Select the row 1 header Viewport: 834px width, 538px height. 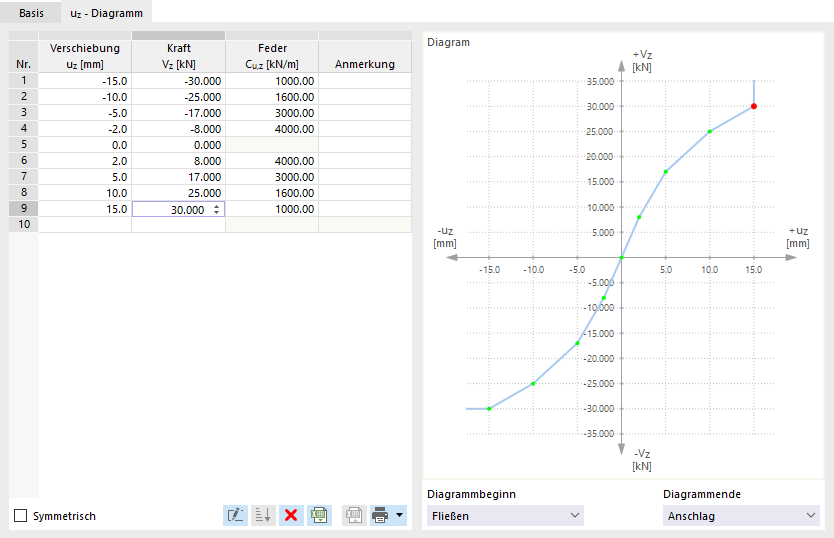[x=23, y=80]
